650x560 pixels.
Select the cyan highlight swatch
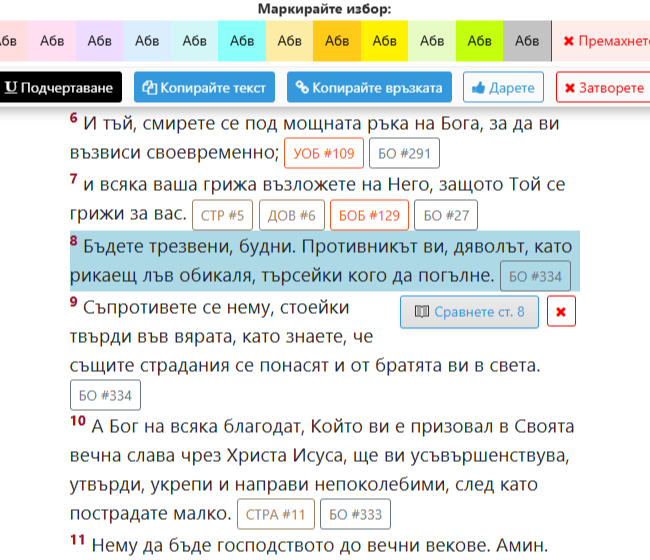point(242,41)
